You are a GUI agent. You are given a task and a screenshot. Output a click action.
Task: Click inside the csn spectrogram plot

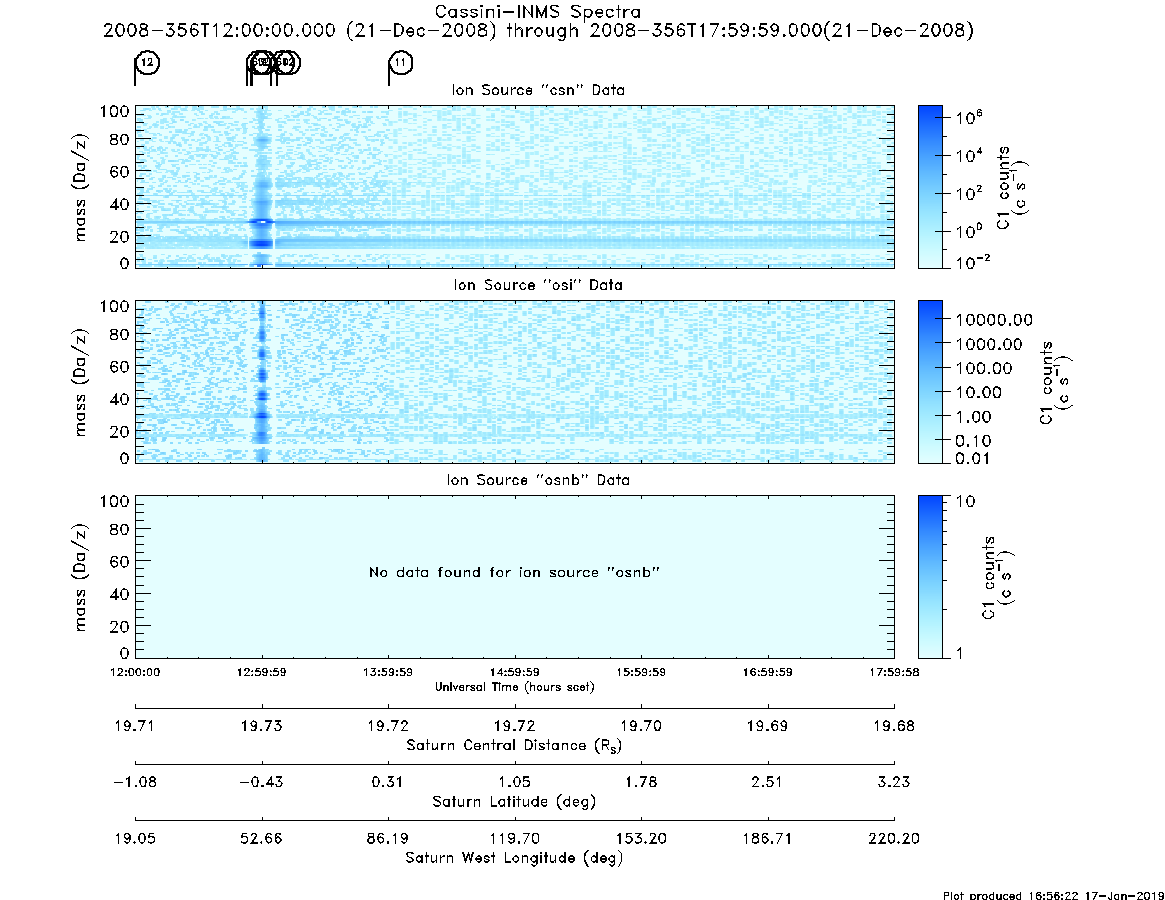(x=514, y=187)
